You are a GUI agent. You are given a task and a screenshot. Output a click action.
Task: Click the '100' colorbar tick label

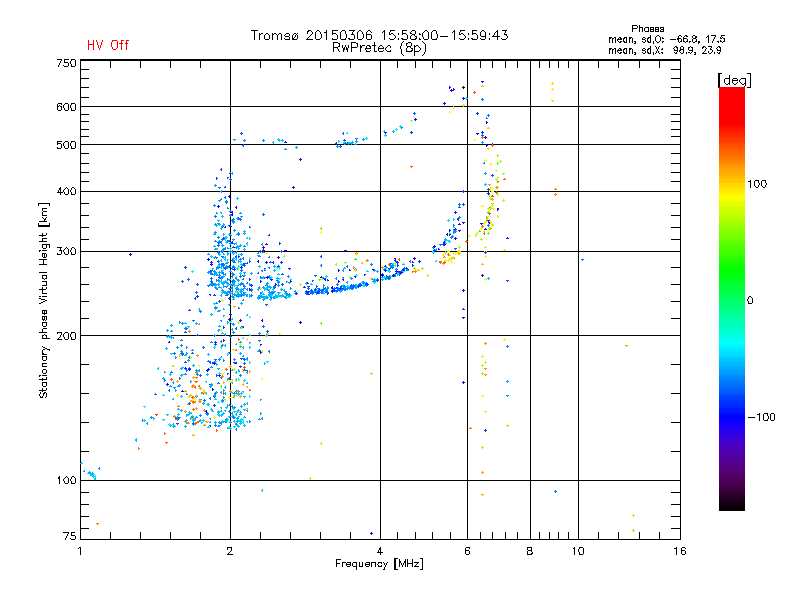757,184
